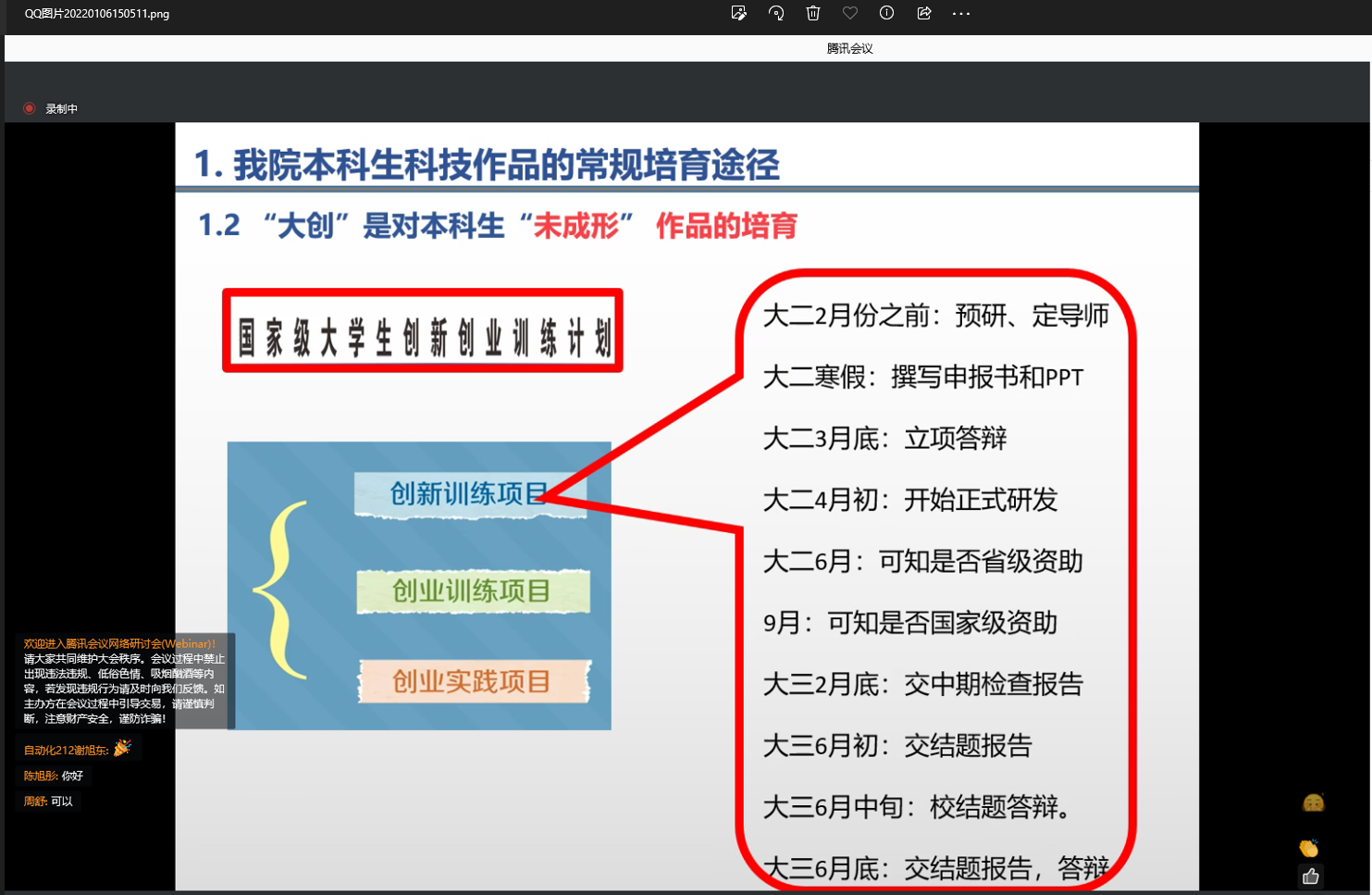
Task: Open the See more (...) menu
Action: [960, 13]
